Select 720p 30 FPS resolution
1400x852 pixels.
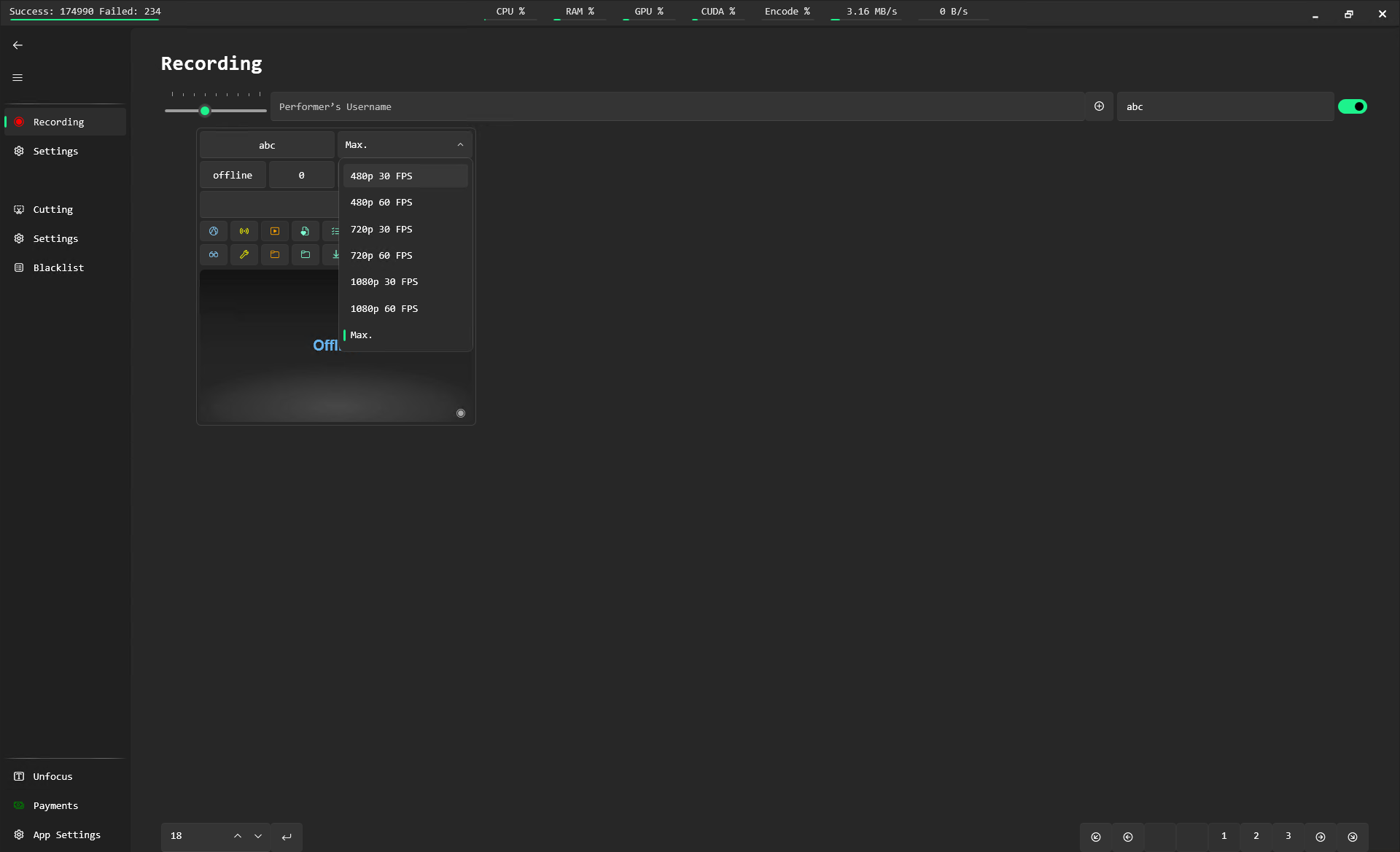point(381,229)
